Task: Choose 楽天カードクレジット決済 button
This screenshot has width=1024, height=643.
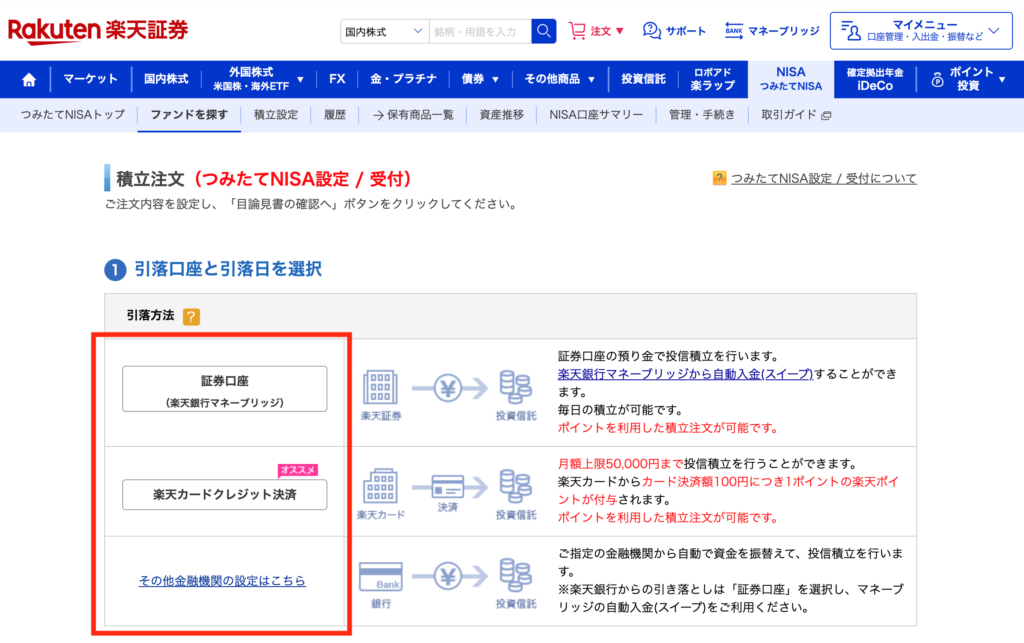Action: [225, 495]
